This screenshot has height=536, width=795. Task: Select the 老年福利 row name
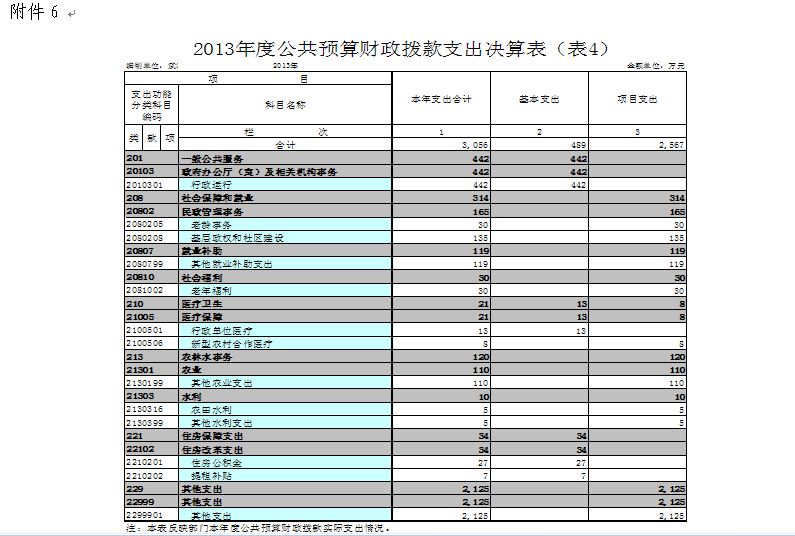[x=211, y=290]
